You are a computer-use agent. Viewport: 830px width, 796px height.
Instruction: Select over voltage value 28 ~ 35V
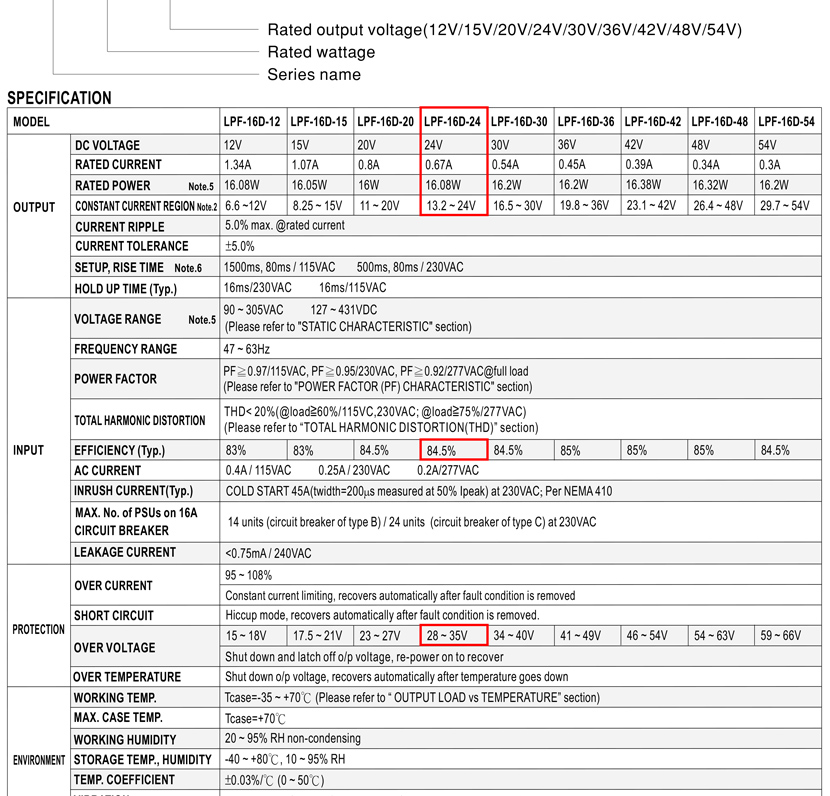click(447, 636)
